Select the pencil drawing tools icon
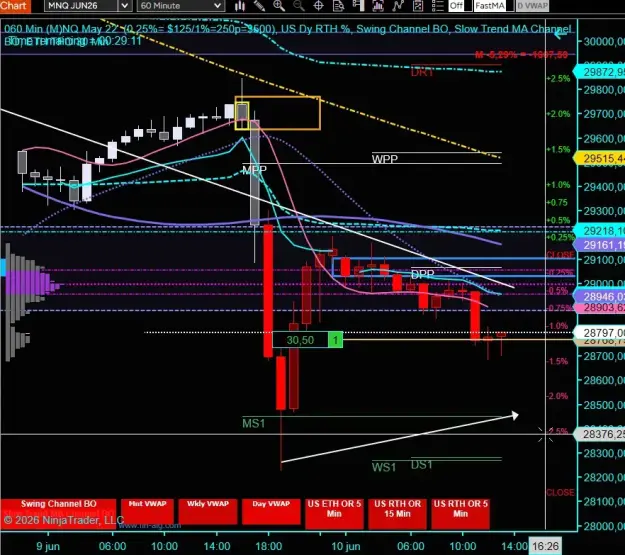Viewport: 625px width, 555px height. pos(259,6)
